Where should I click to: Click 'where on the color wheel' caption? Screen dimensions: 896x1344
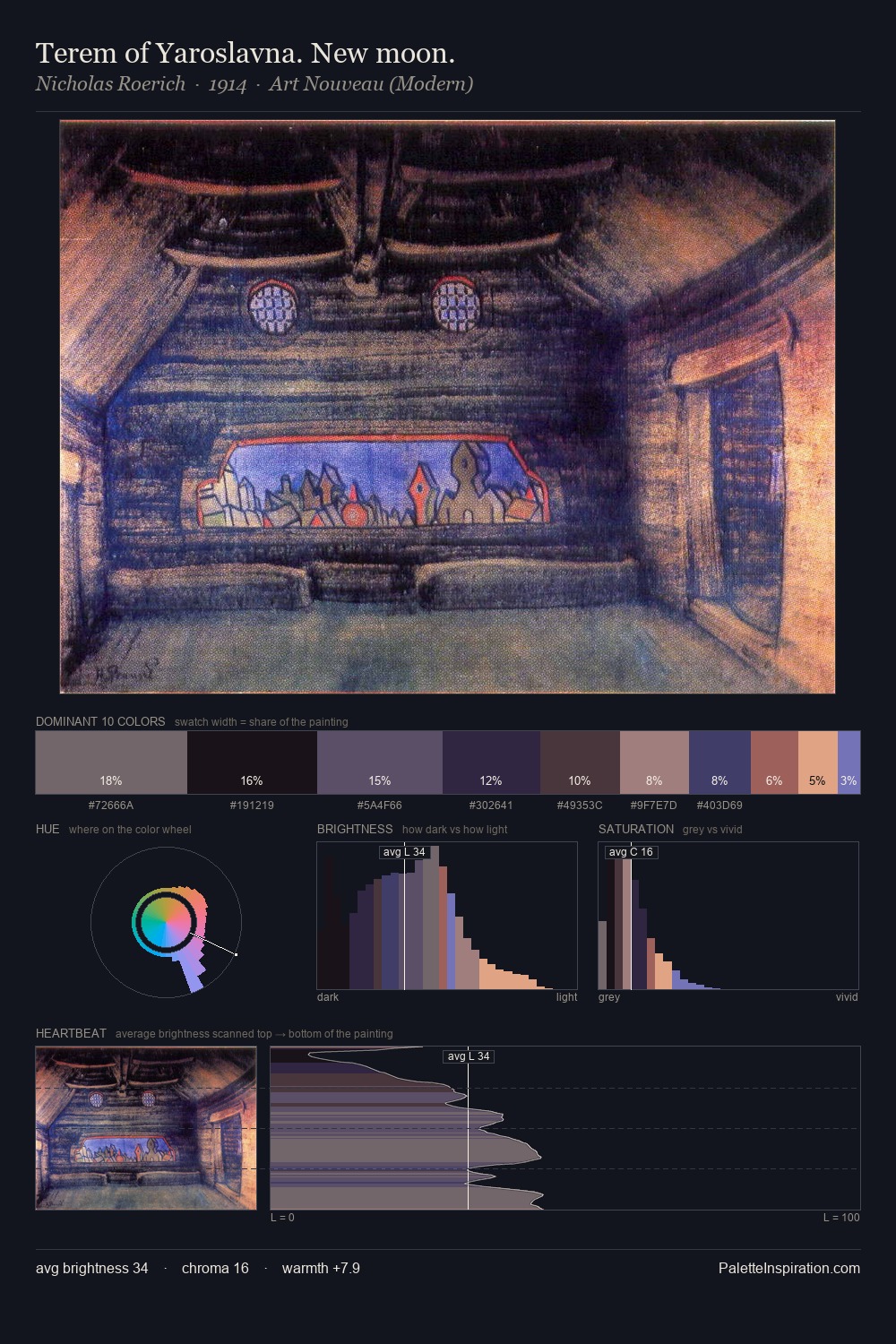point(130,830)
